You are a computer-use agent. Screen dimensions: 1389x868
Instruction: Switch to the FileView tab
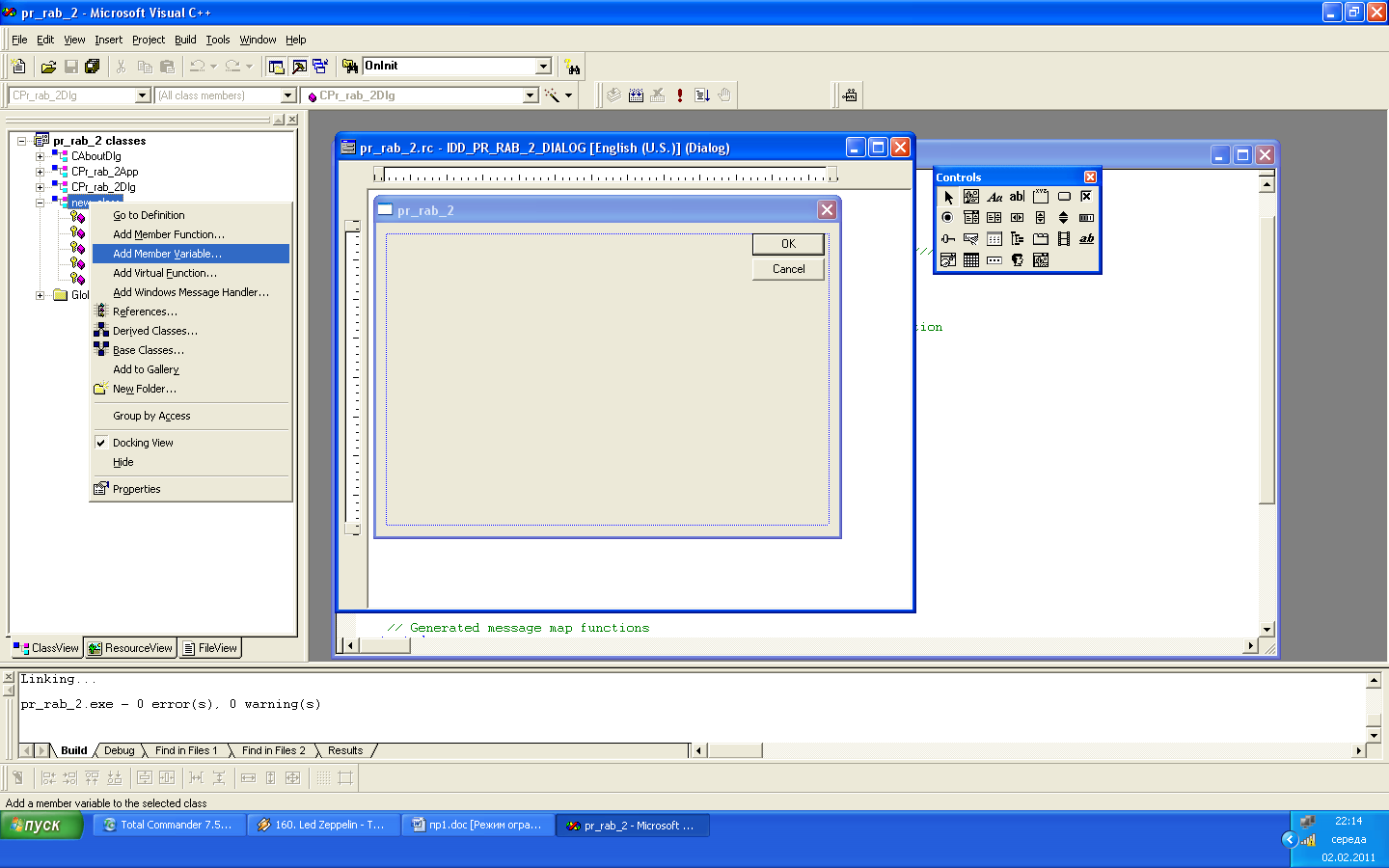209,648
